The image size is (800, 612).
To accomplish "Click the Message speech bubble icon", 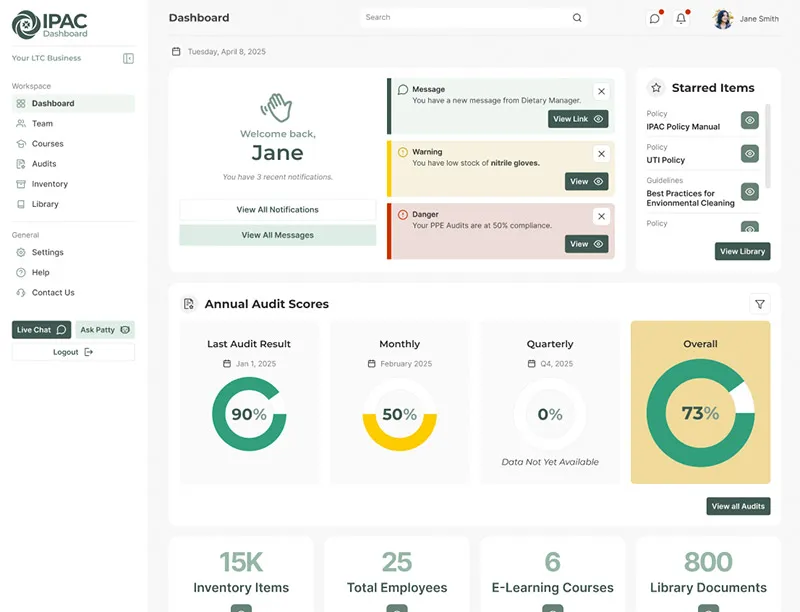I will pos(403,90).
